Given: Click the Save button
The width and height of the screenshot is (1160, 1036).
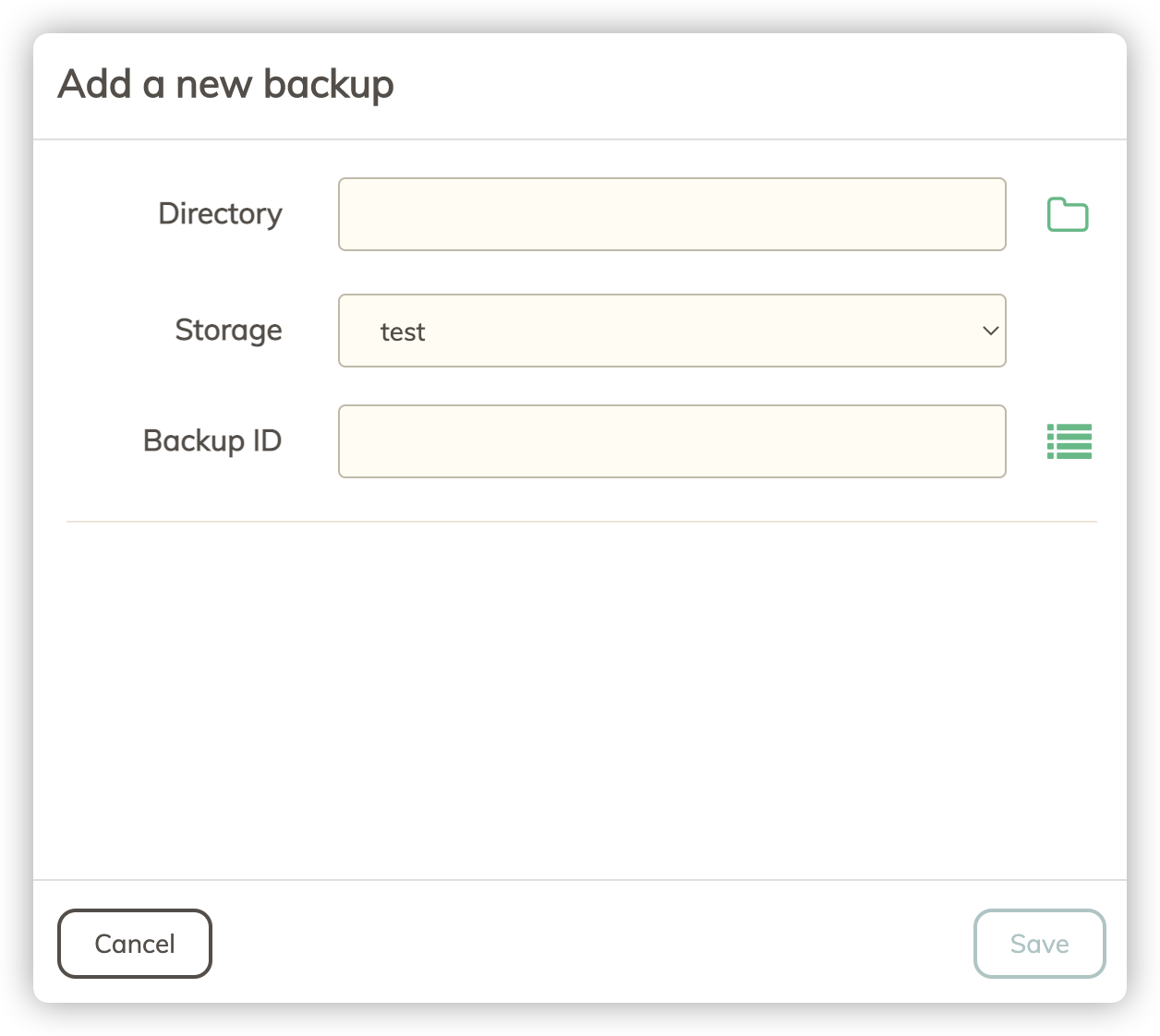Looking at the screenshot, I should [1039, 944].
